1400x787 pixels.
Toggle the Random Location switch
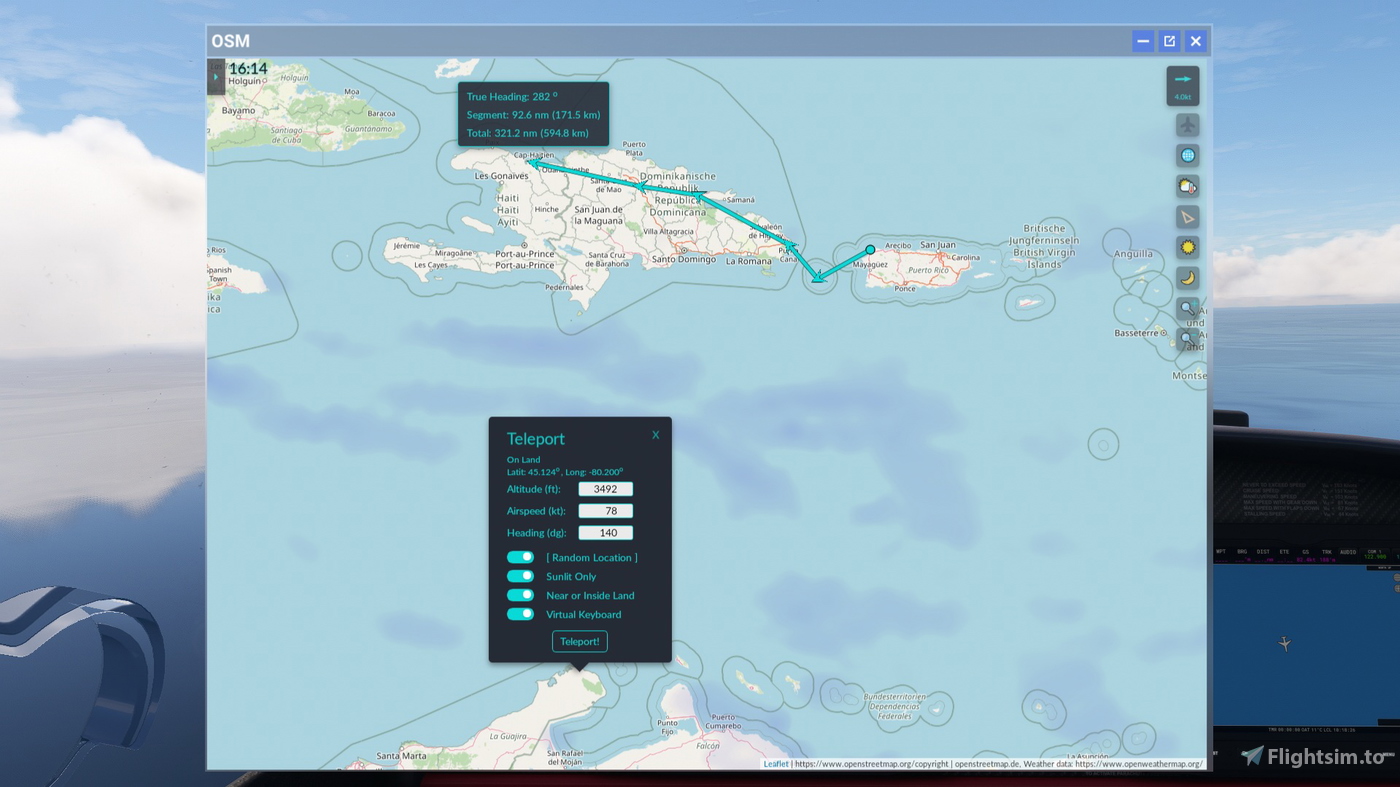coord(520,557)
